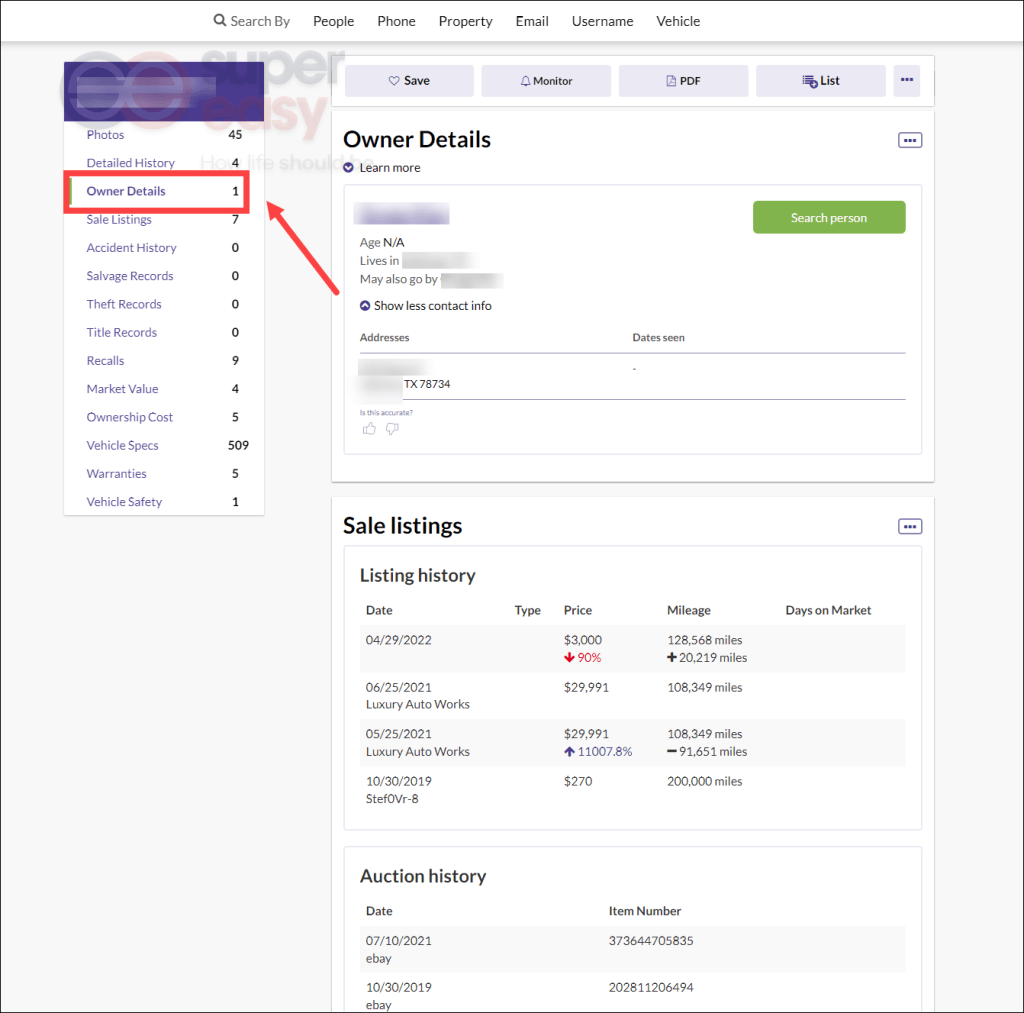Go to Recalls in sidebar
The image size is (1024, 1013).
coord(105,361)
